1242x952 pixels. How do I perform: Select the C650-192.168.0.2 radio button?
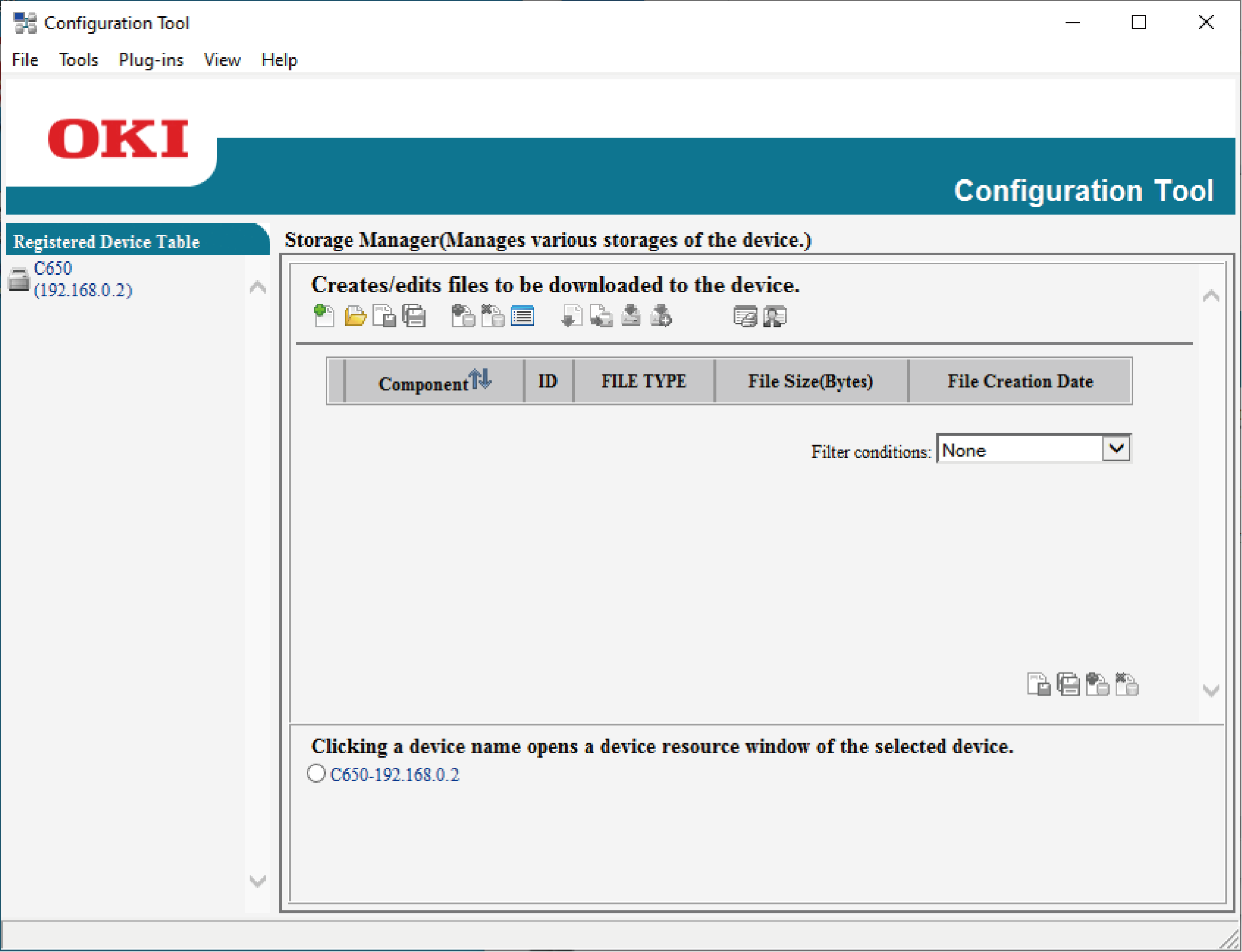click(x=316, y=773)
